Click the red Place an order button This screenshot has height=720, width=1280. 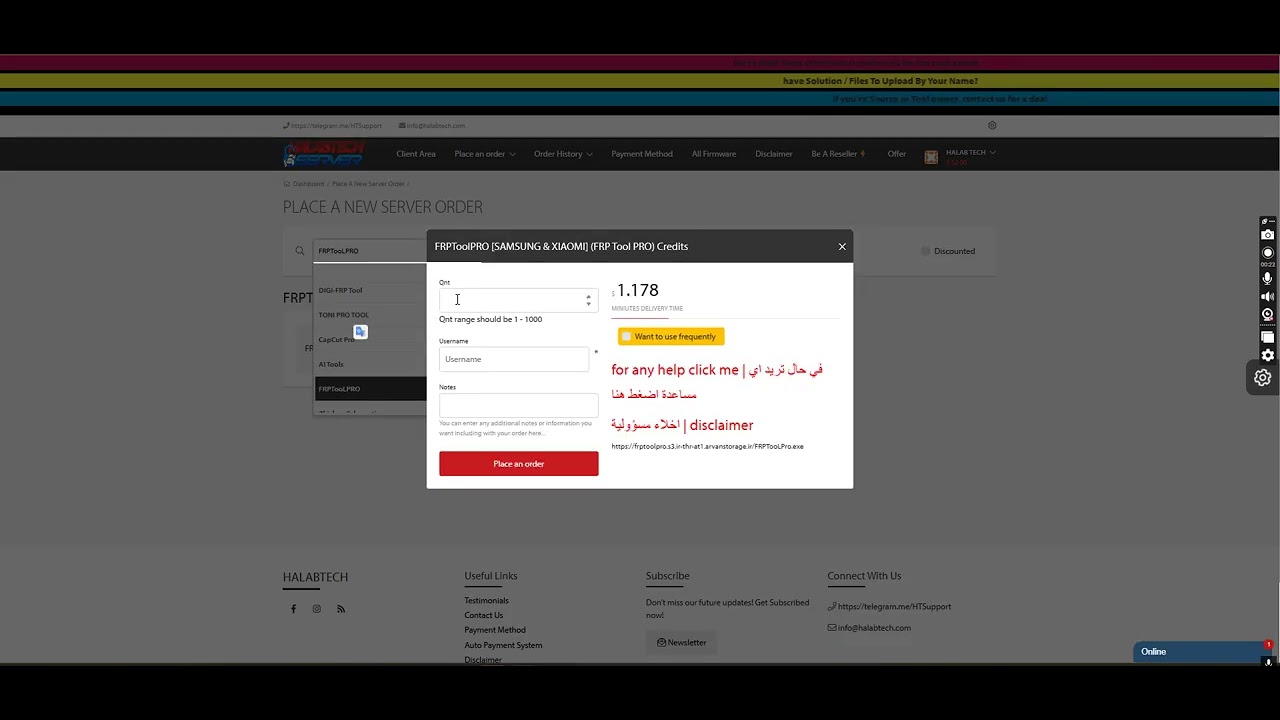518,464
